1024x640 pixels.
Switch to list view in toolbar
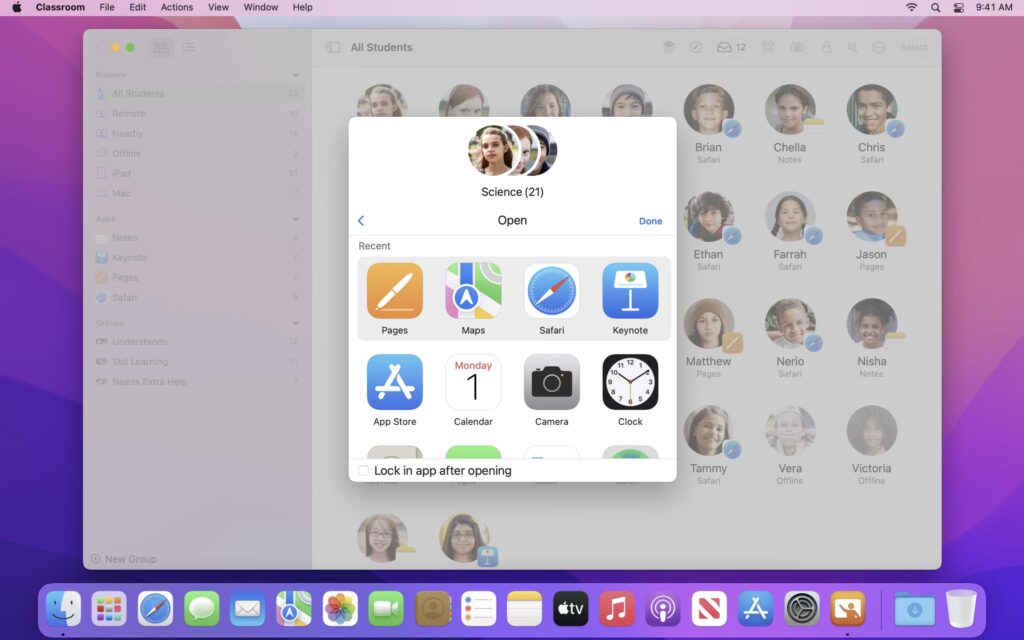(188, 47)
